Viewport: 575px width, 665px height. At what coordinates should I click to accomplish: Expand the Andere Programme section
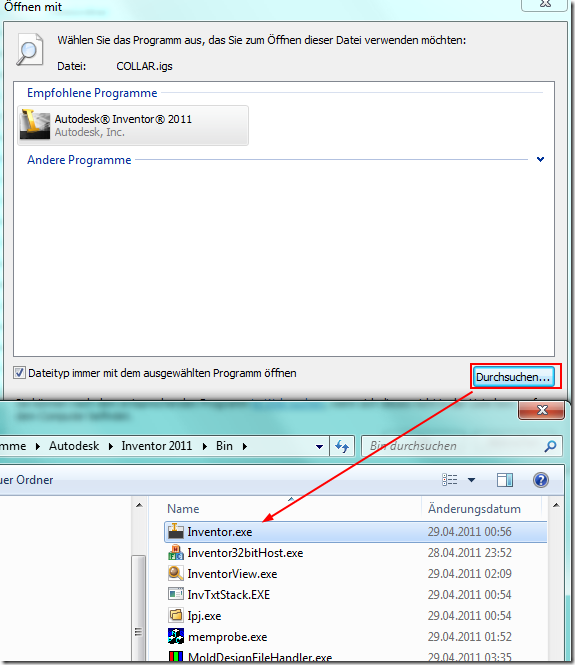pos(540,159)
